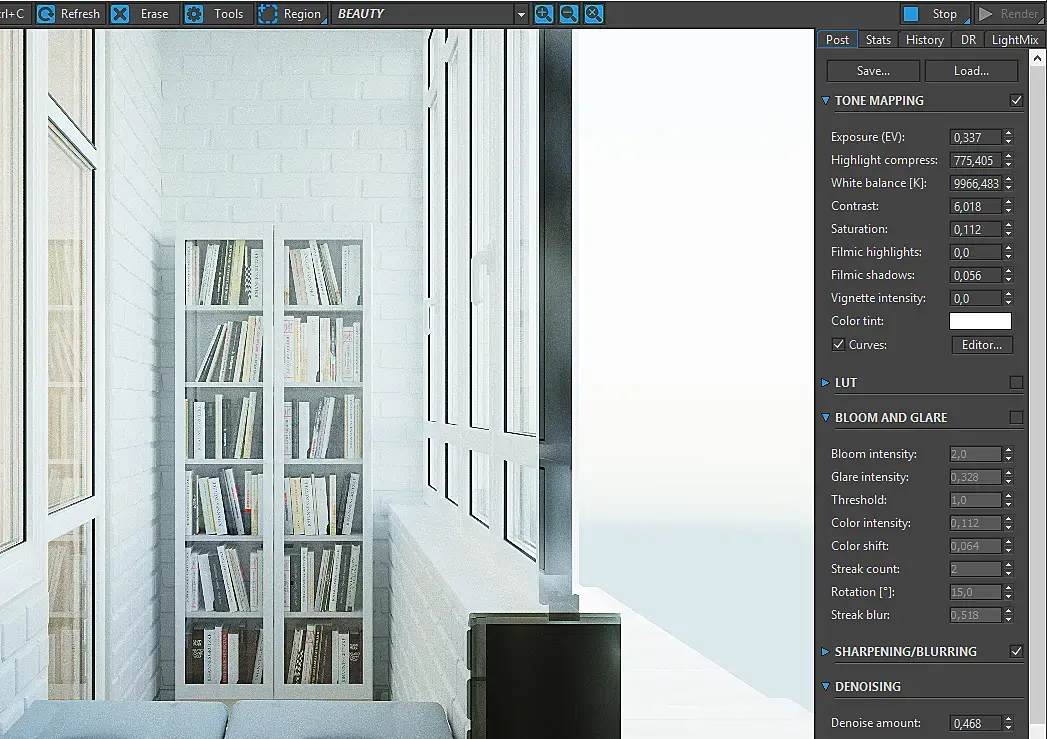Expand the LUT section
This screenshot has width=1047, height=739.
pos(825,383)
